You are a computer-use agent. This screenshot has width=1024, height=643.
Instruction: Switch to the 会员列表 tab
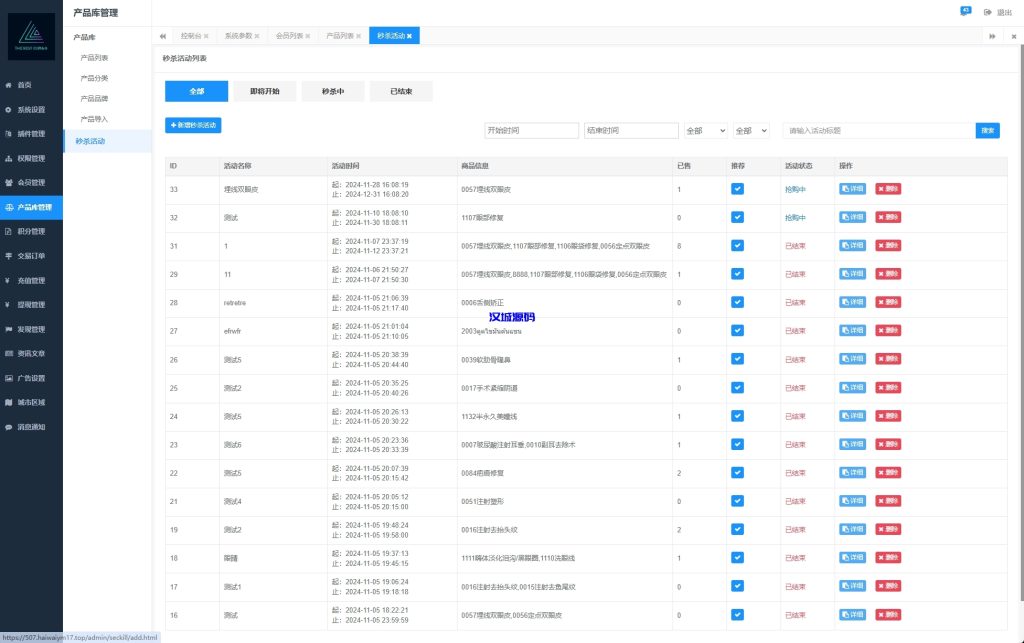coord(292,36)
